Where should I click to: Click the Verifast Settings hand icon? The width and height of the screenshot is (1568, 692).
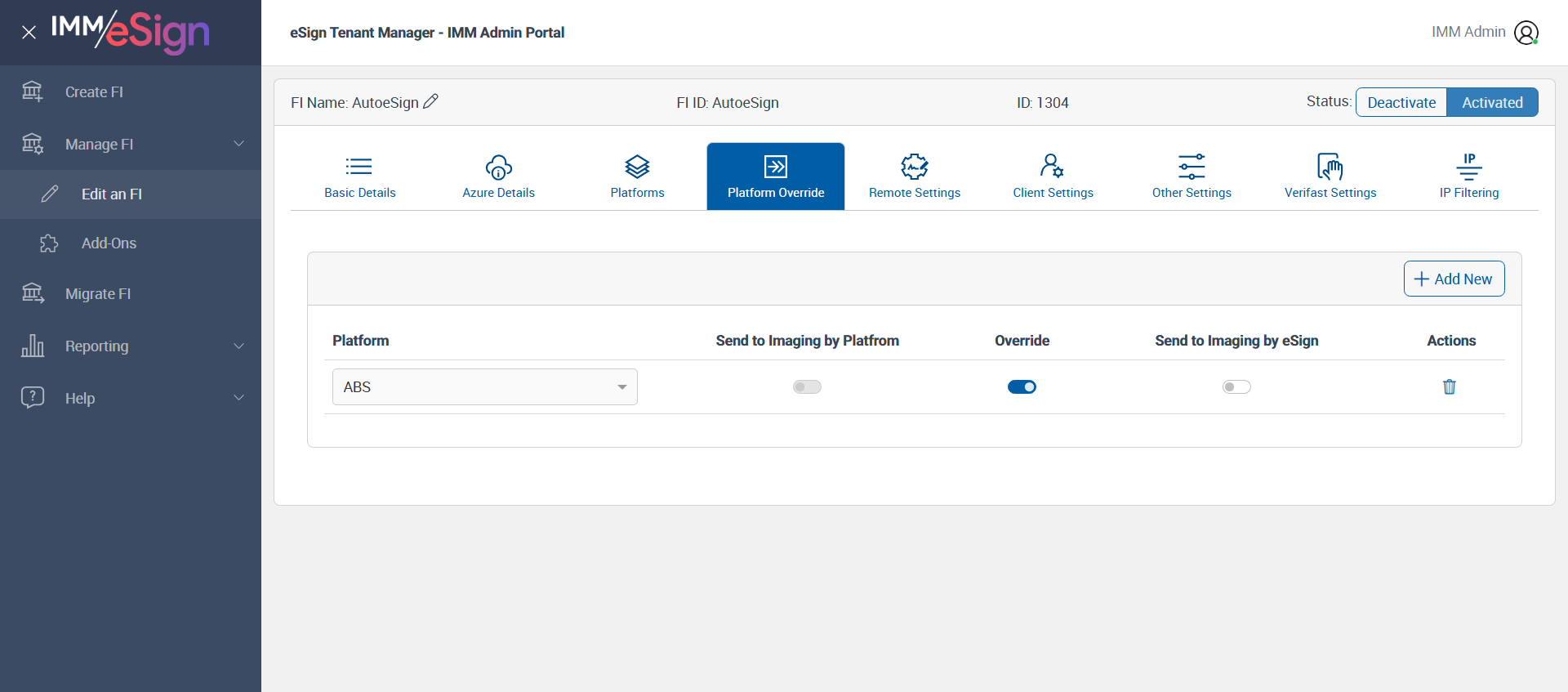tap(1330, 167)
